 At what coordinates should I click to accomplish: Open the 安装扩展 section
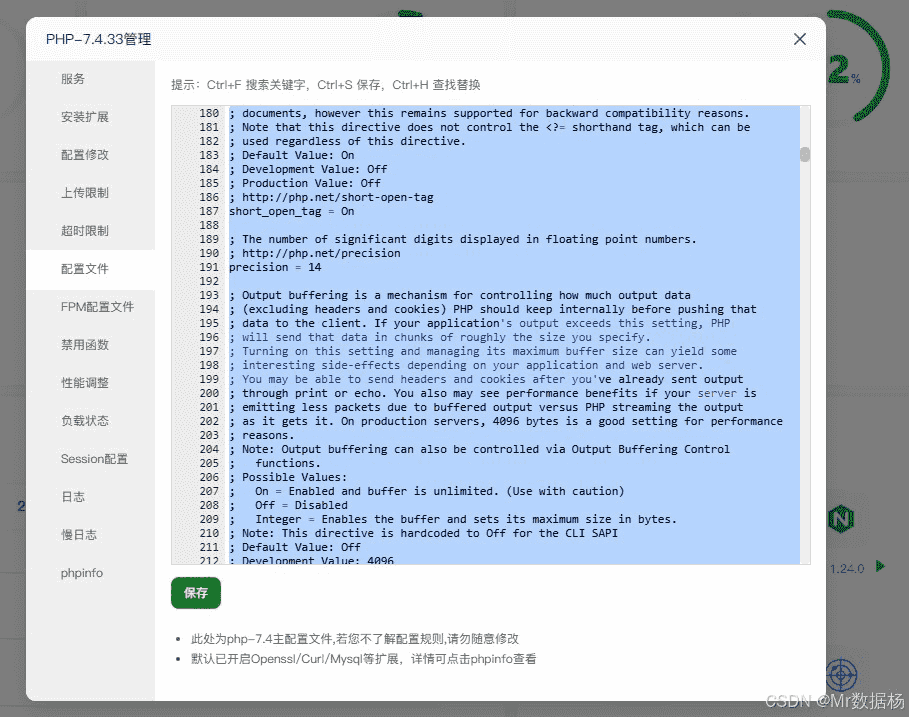coord(85,117)
